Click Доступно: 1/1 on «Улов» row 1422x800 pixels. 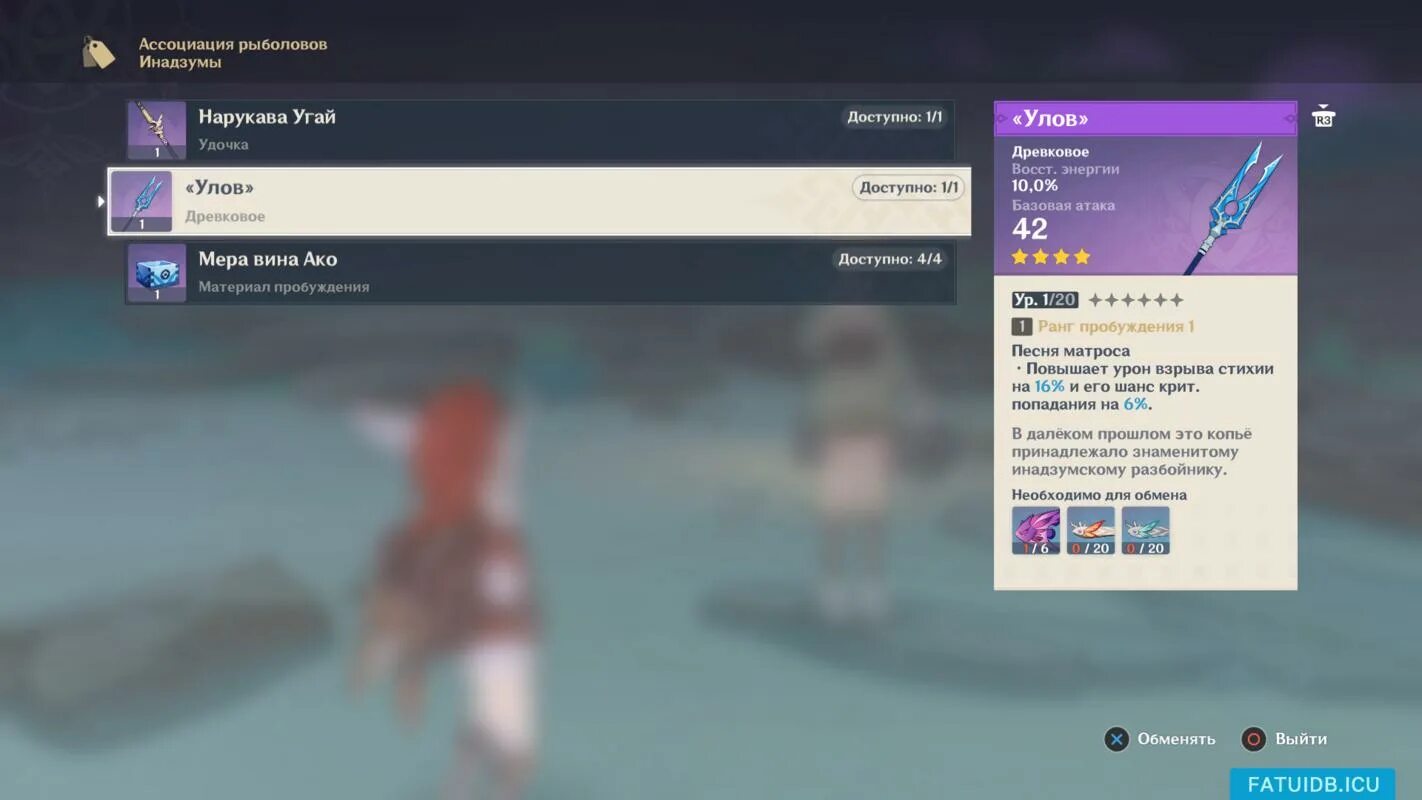point(909,188)
